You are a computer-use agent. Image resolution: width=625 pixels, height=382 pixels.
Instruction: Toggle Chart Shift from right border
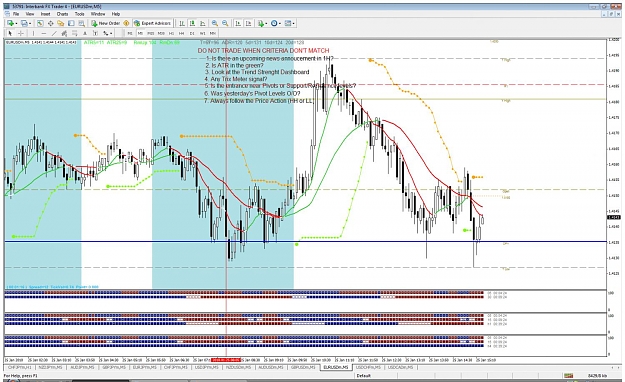(x=248, y=24)
